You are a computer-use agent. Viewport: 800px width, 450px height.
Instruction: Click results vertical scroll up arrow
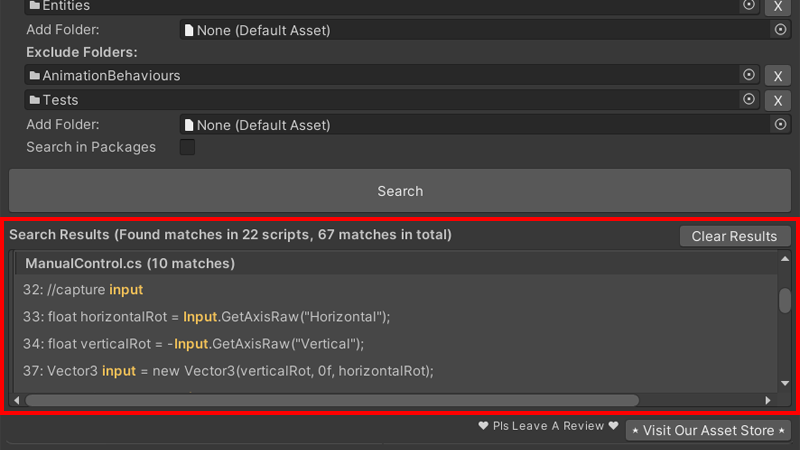[x=785, y=259]
